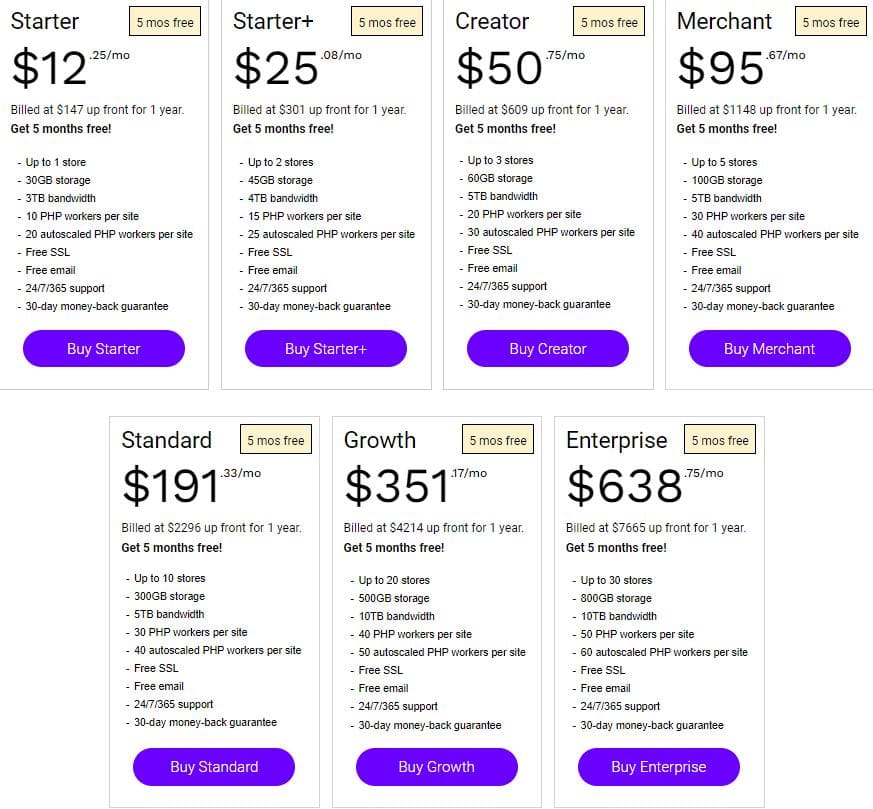
Task: Click the Buy Starter+ button
Action: (325, 348)
